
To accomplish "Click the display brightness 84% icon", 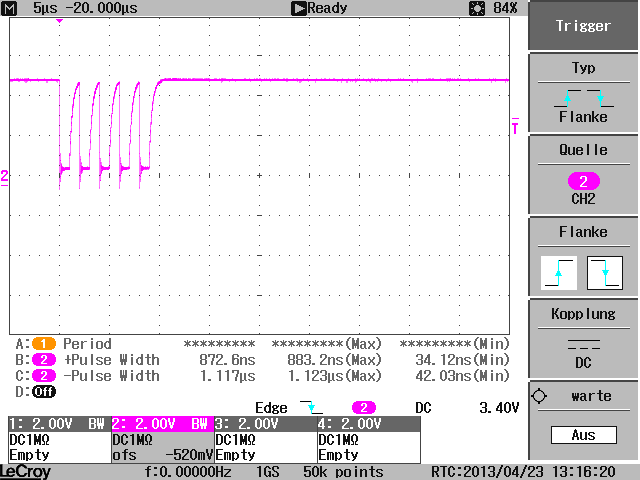I will pyautogui.click(x=477, y=8).
